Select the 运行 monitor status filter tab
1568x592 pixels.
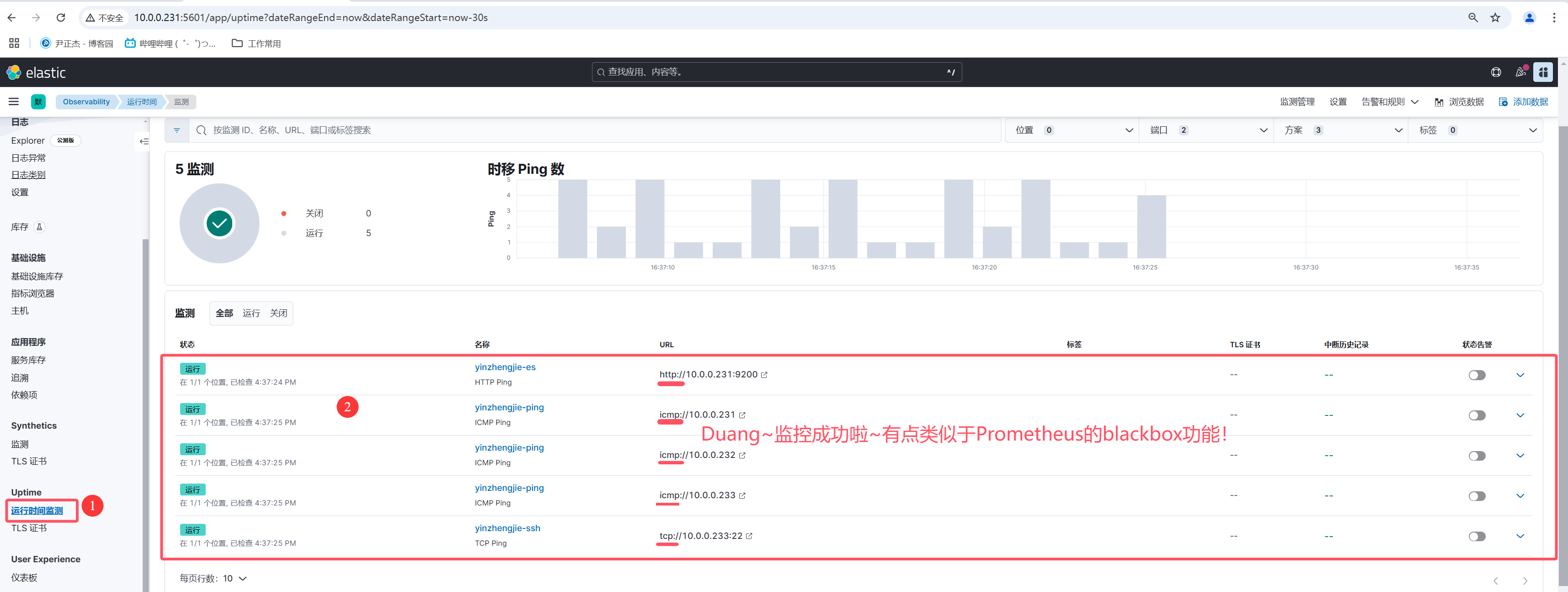point(251,313)
